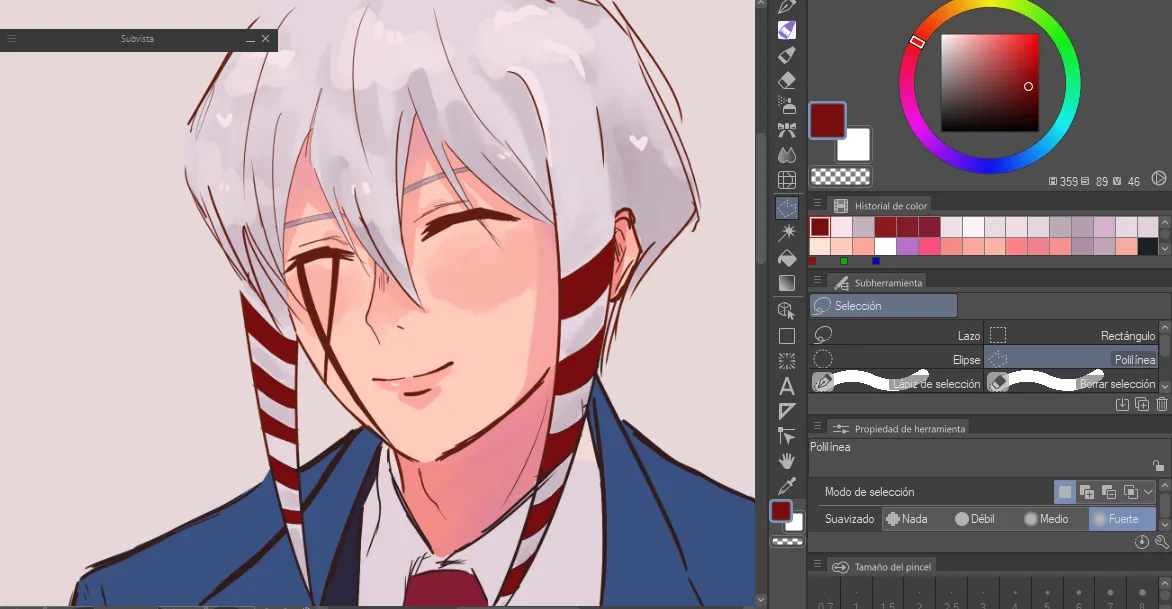Click color history scroll-down arrow
Viewport: 1172px width, 609px height.
coord(1165,247)
